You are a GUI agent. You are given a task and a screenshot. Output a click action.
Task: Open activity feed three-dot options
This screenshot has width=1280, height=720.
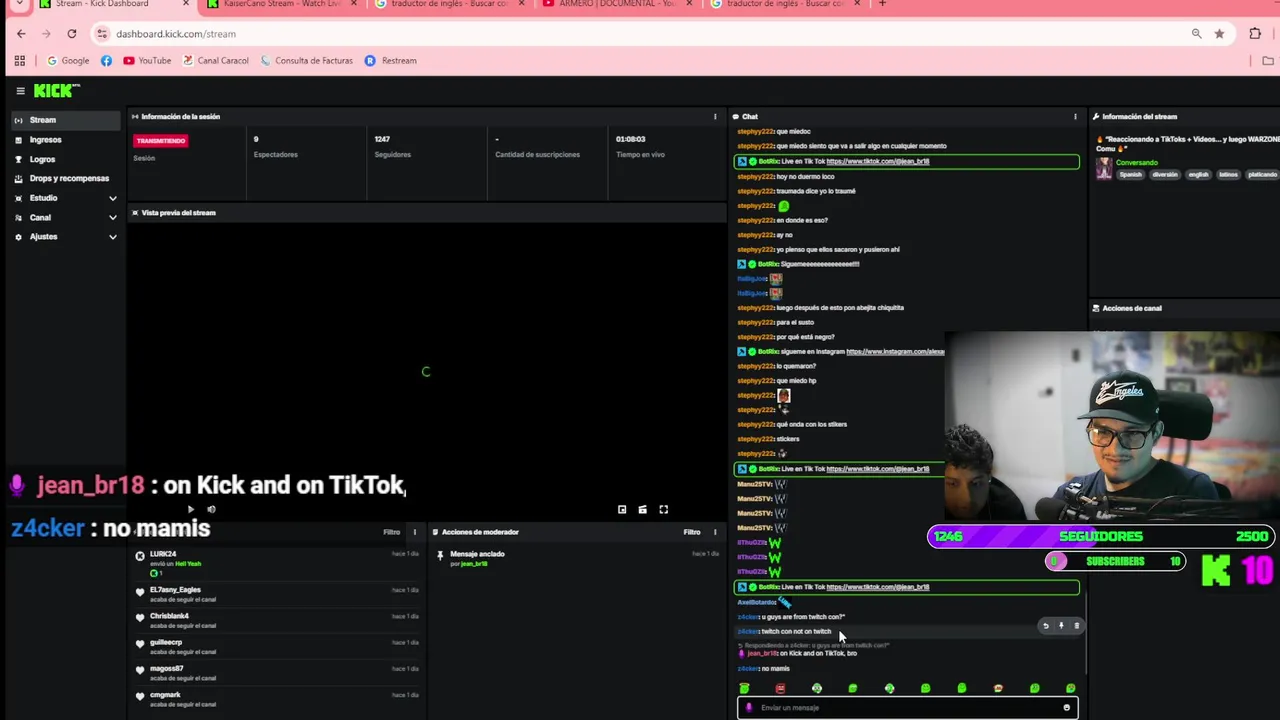pos(415,532)
